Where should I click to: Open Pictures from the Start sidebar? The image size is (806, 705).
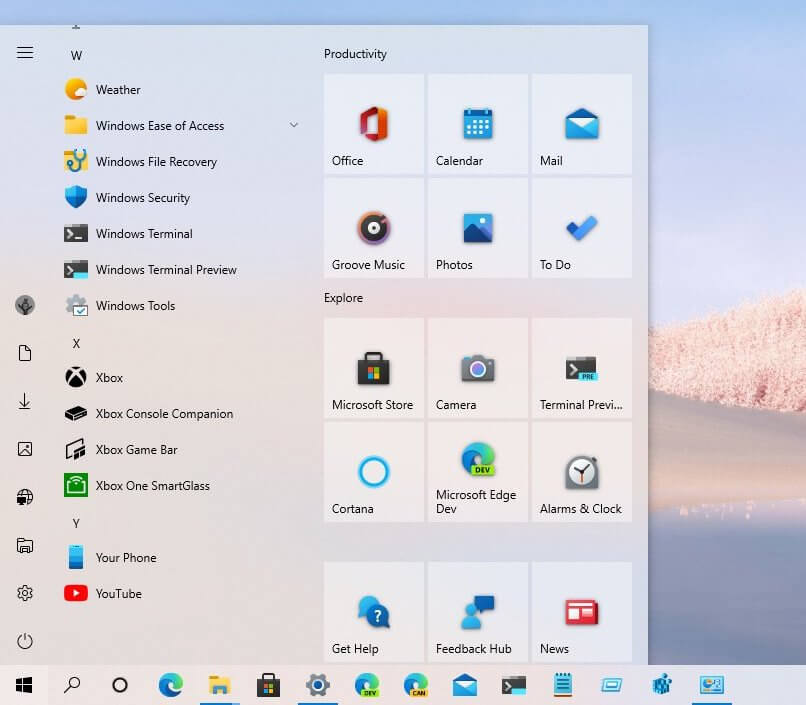(x=24, y=449)
